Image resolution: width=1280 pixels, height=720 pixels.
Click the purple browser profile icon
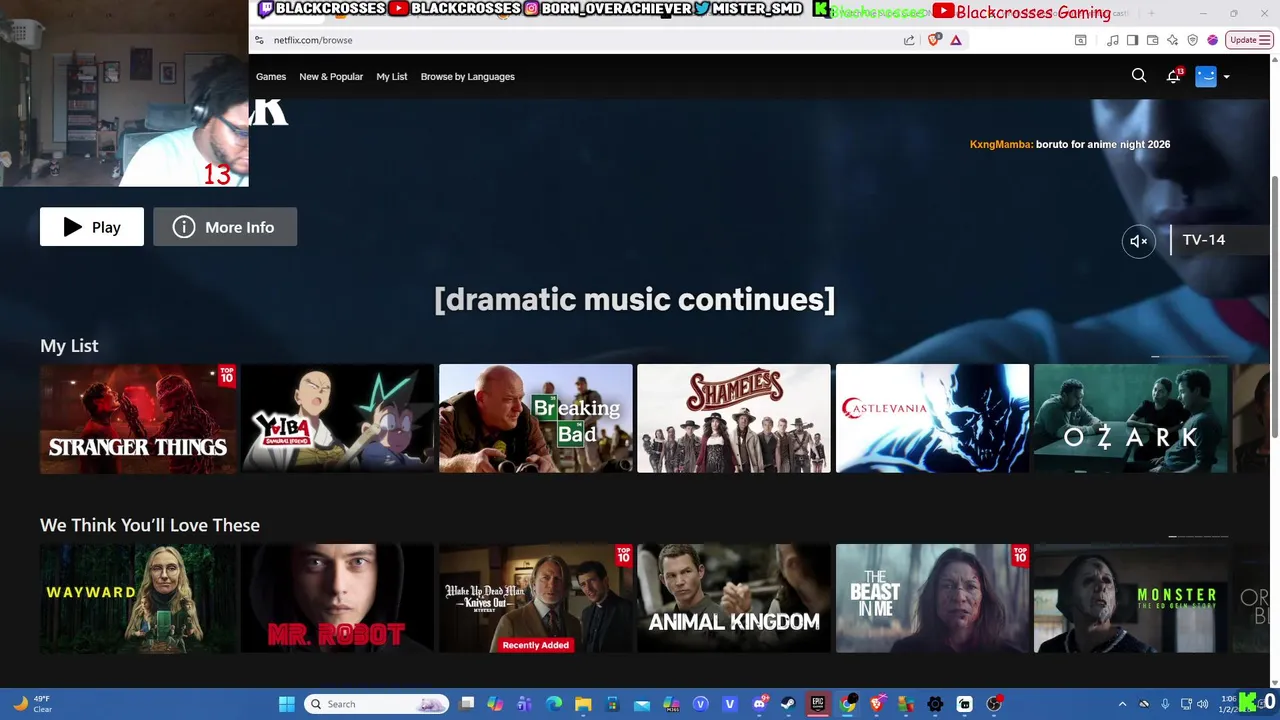[x=1213, y=40]
